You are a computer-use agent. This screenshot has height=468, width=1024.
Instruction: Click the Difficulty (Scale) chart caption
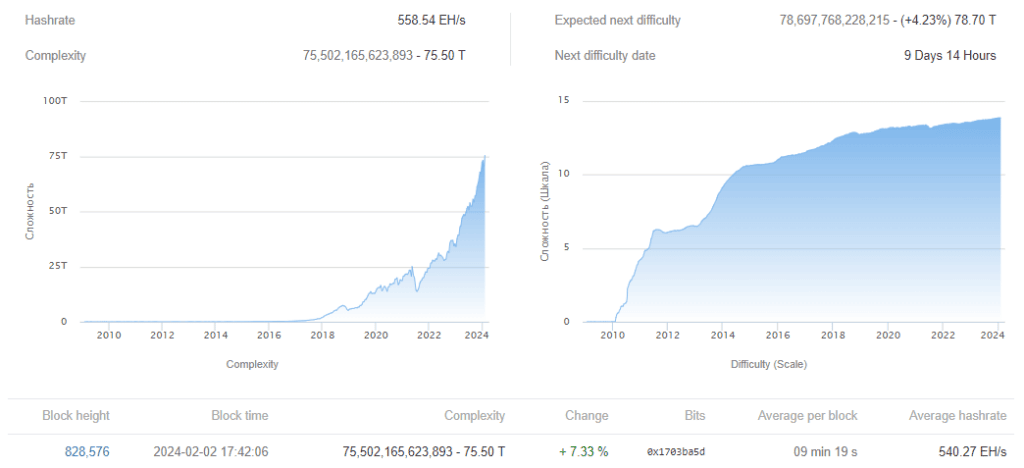coord(770,364)
